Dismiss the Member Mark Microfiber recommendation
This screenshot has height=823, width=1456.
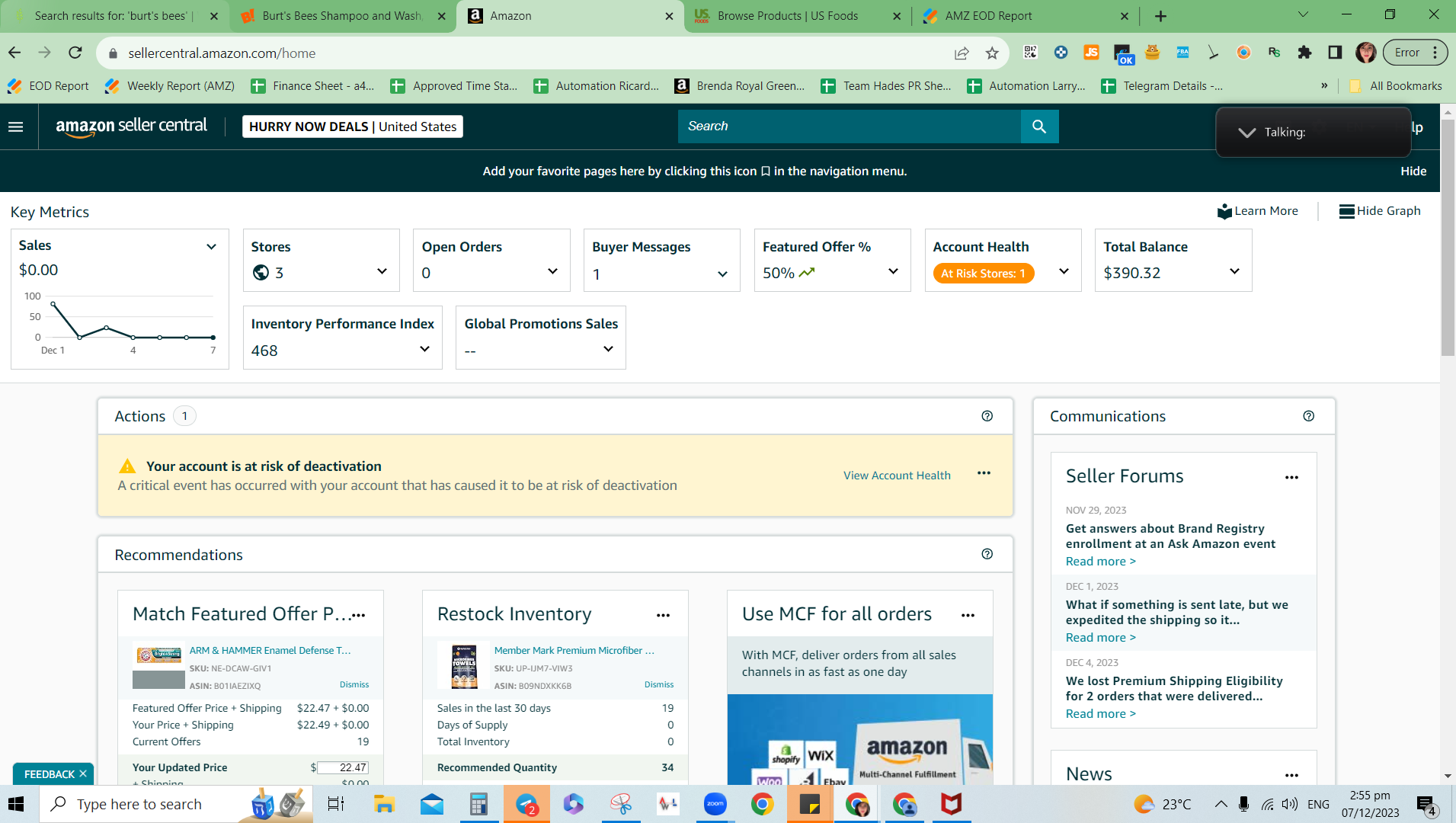(659, 684)
